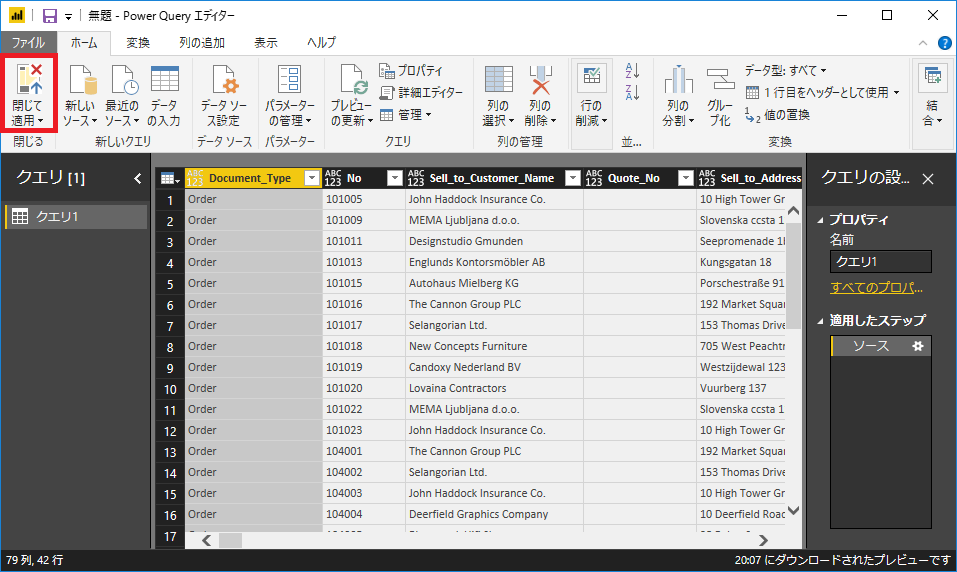This screenshot has height=572, width=957.
Task: Click 値の置換 (Replace Values)
Action: pyautogui.click(x=778, y=115)
